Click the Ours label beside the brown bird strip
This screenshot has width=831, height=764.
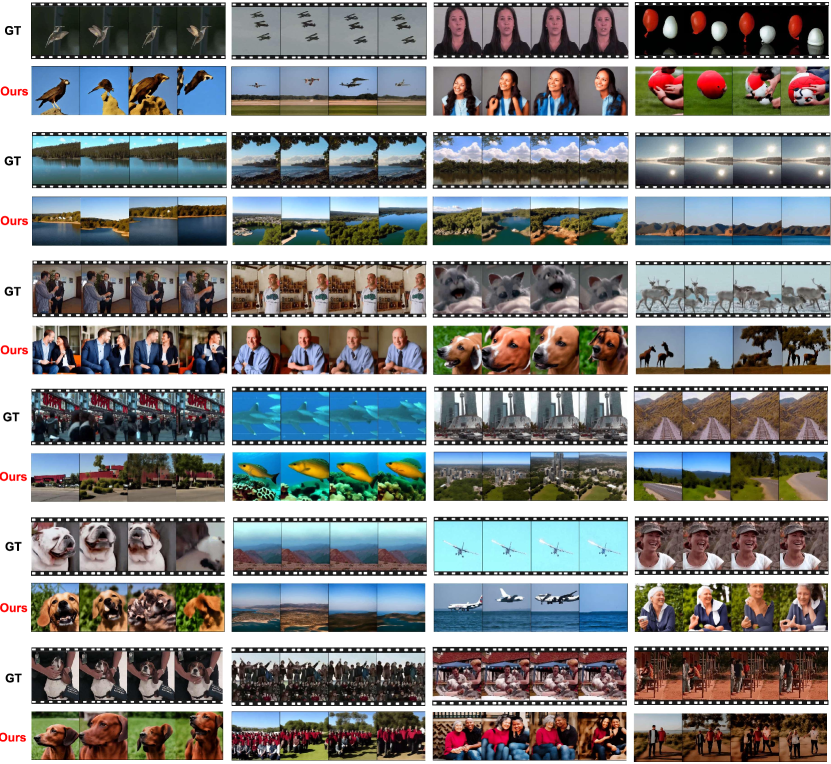(x=14, y=91)
